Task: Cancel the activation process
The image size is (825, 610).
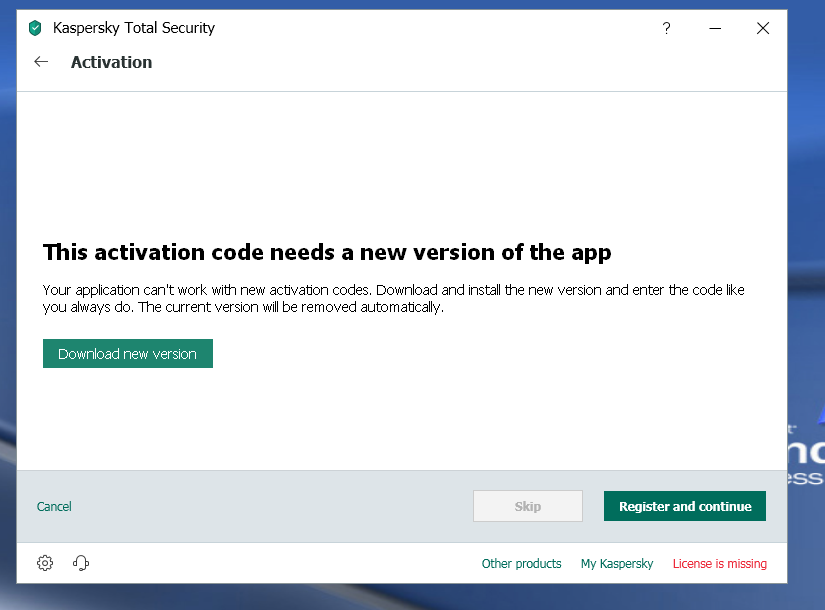Action: (54, 506)
